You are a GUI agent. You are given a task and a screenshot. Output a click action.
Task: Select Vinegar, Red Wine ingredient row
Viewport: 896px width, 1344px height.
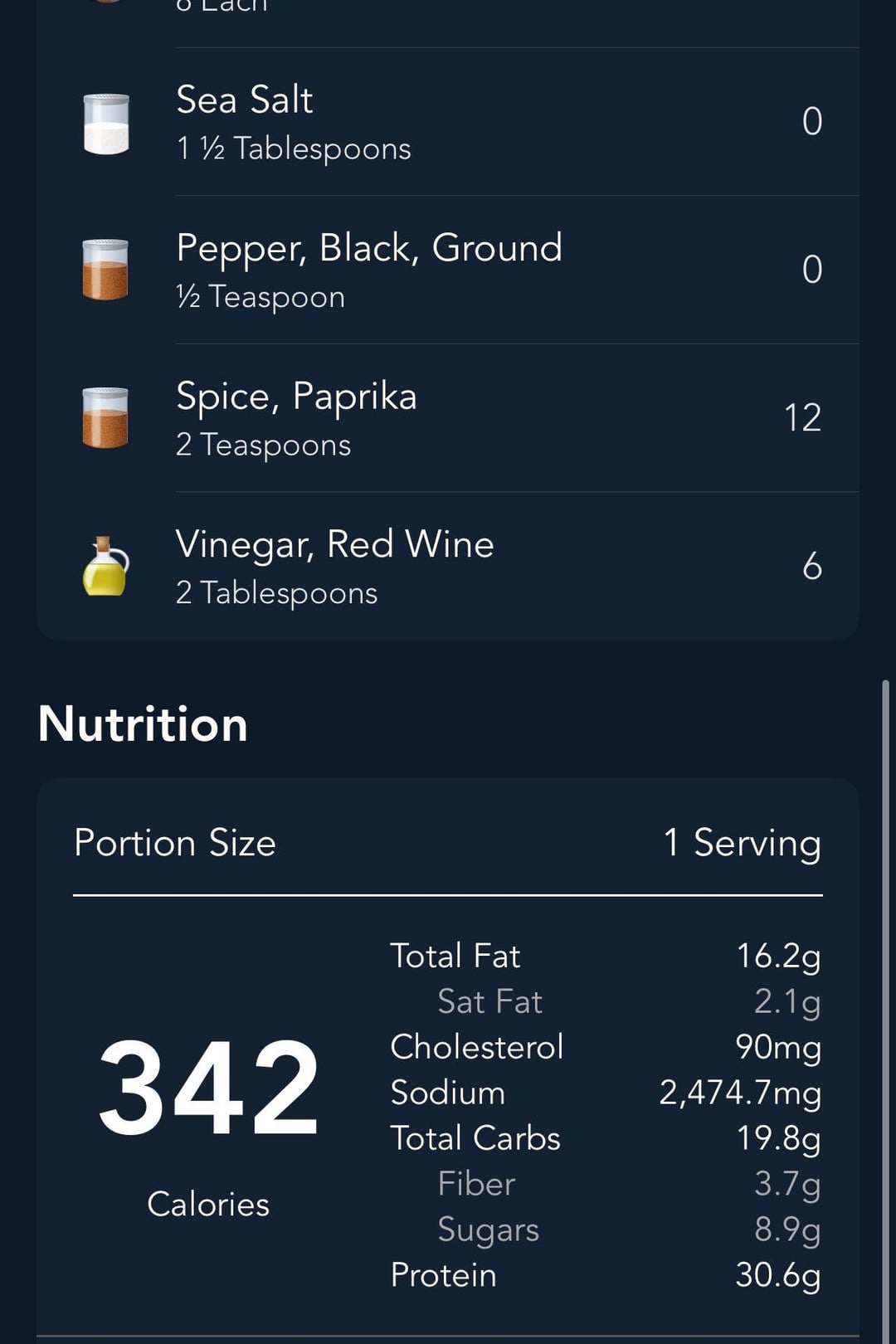click(448, 566)
